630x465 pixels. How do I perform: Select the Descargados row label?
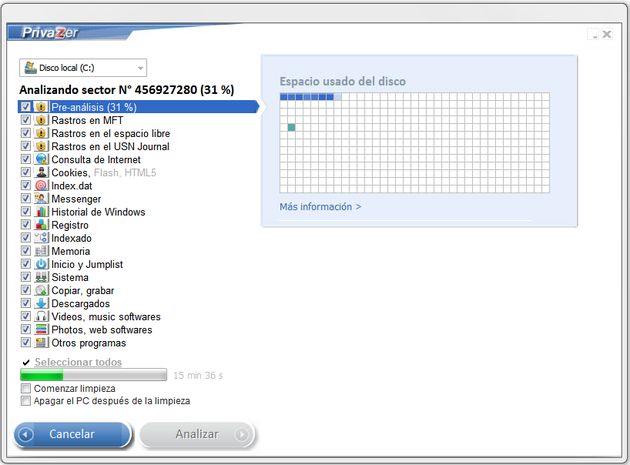coord(80,303)
